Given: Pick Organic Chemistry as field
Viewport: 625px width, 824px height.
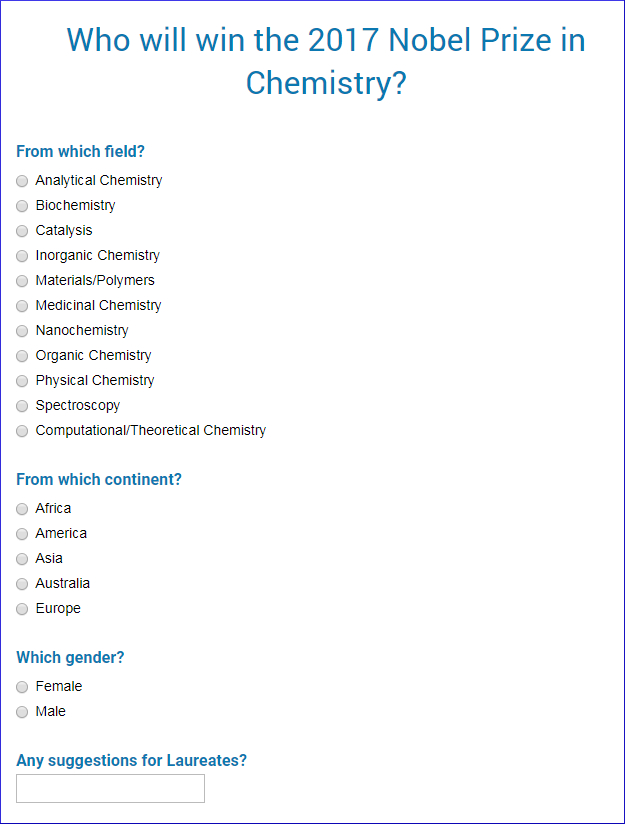Looking at the screenshot, I should [x=22, y=356].
